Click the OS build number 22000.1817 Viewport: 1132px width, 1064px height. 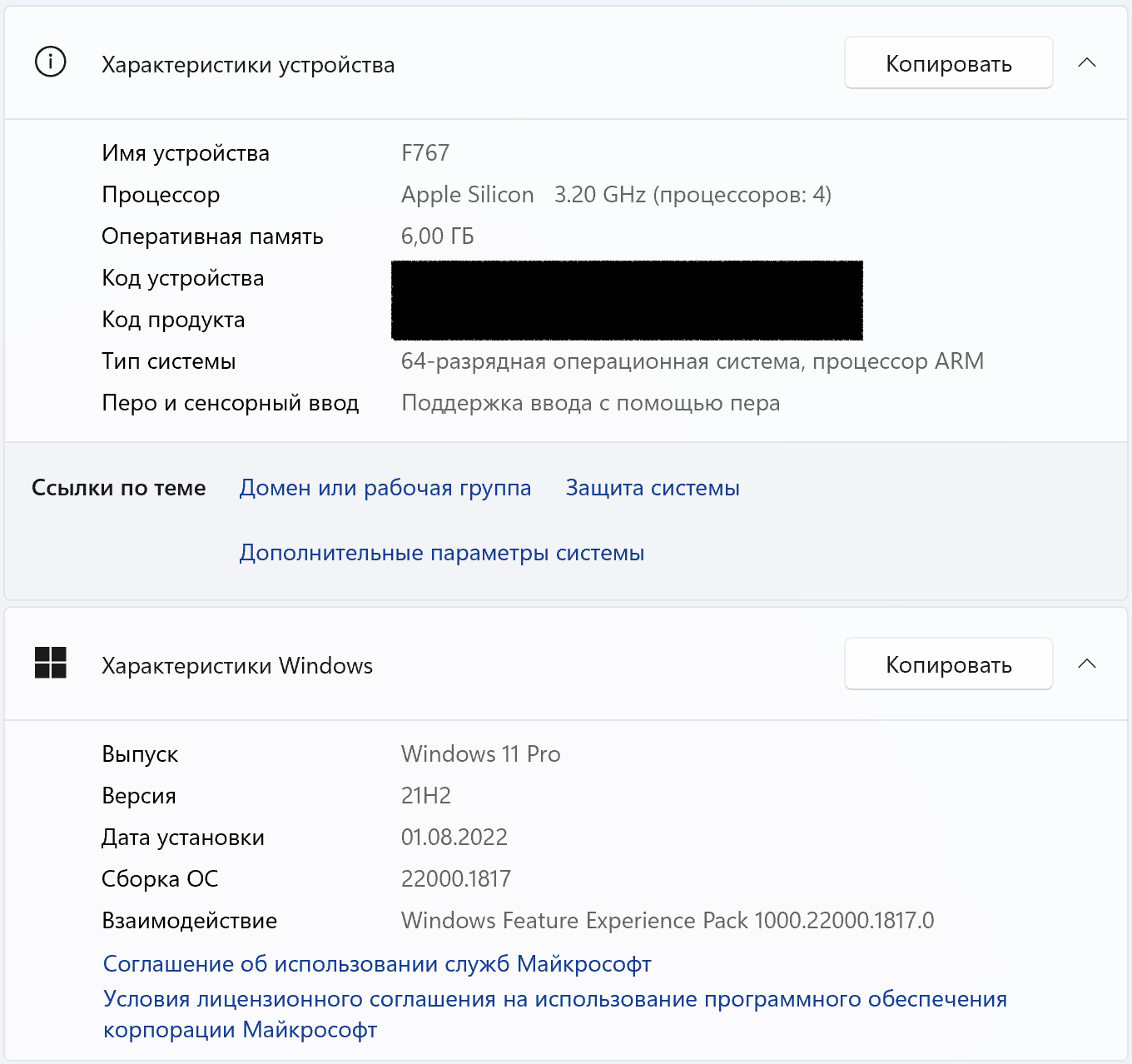pyautogui.click(x=455, y=879)
